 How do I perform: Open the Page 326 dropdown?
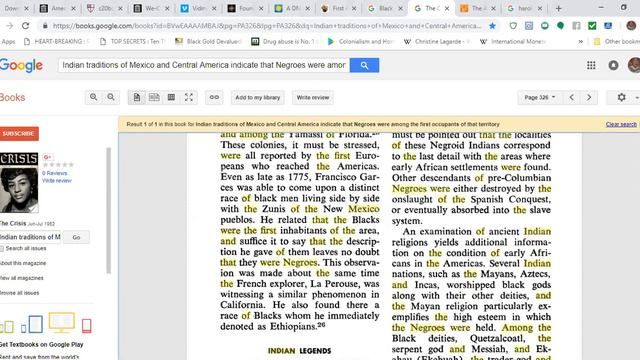(x=539, y=98)
